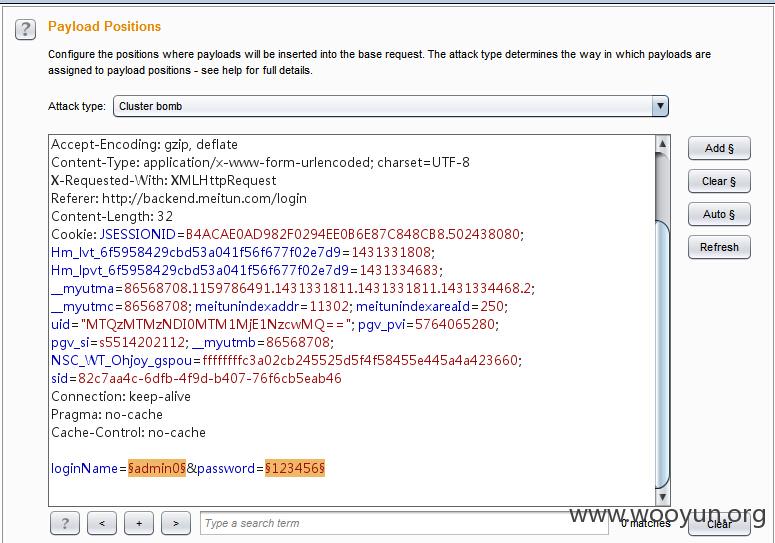Click the pgv_si cookie value s5514202112
Screen dimensions: 775x543
[x=142, y=342]
